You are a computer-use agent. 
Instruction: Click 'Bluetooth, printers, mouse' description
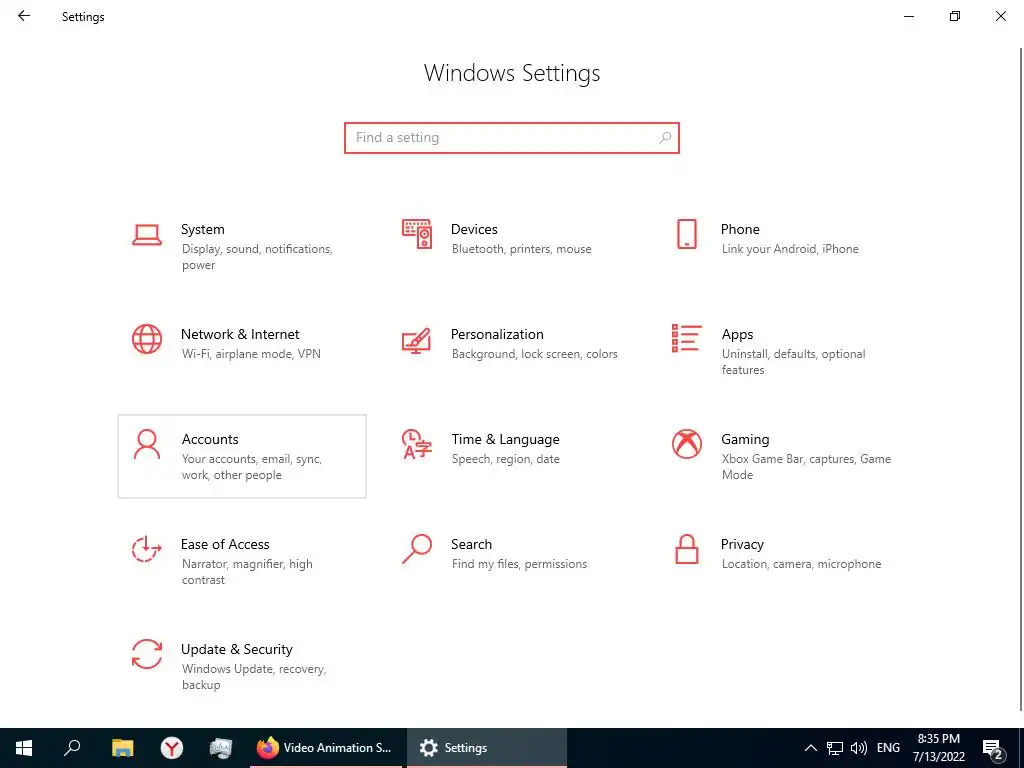pos(521,249)
